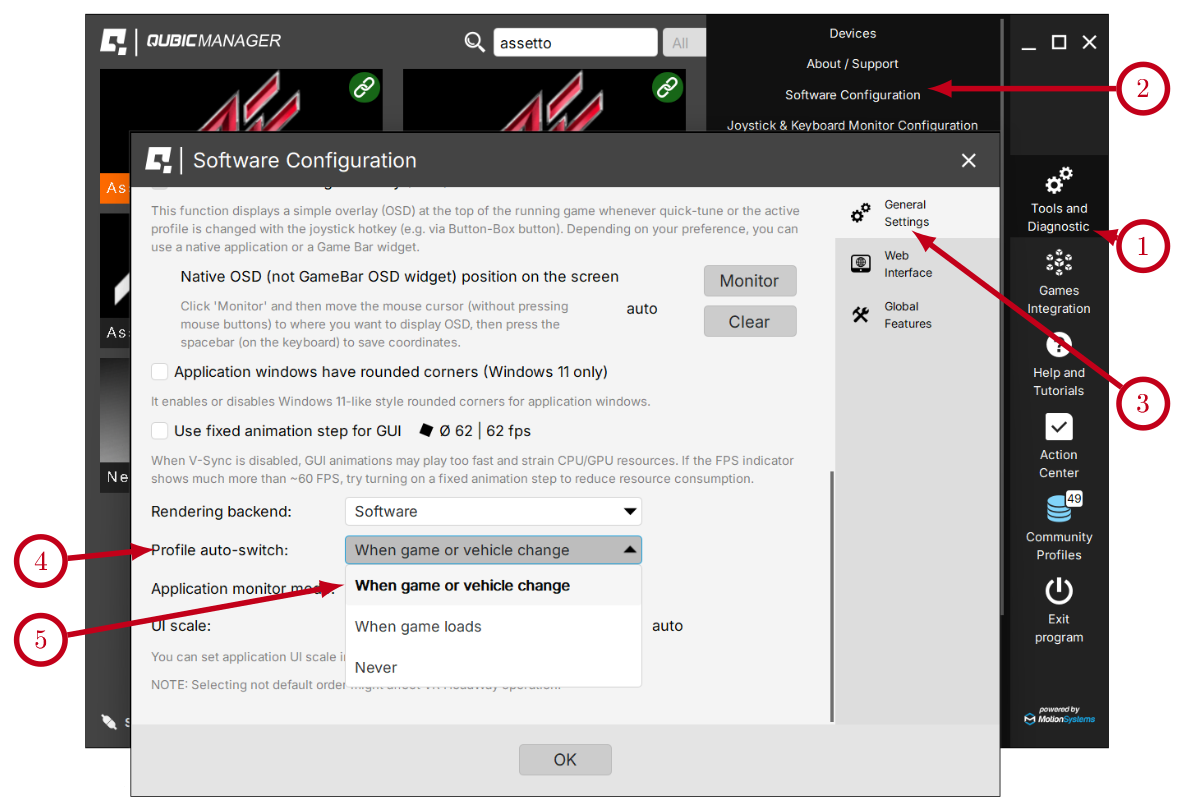Click the game search field with 'assetto'
The width and height of the screenshot is (1185, 811).
574,43
